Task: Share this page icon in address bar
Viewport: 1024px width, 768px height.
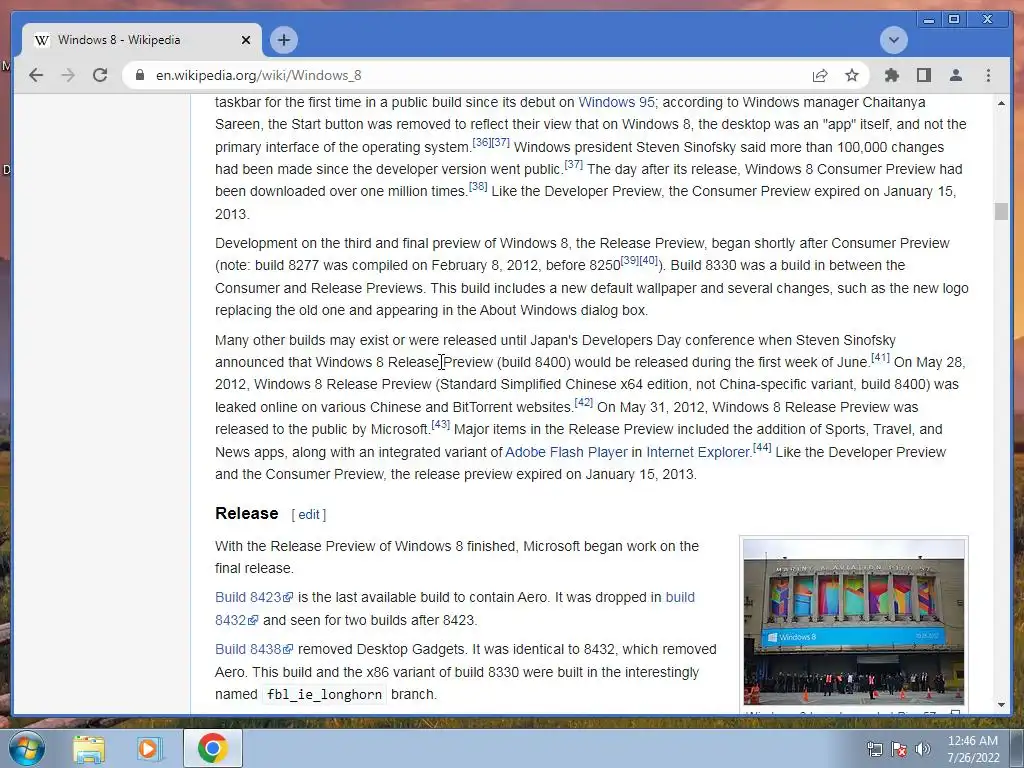Action: 820,75
